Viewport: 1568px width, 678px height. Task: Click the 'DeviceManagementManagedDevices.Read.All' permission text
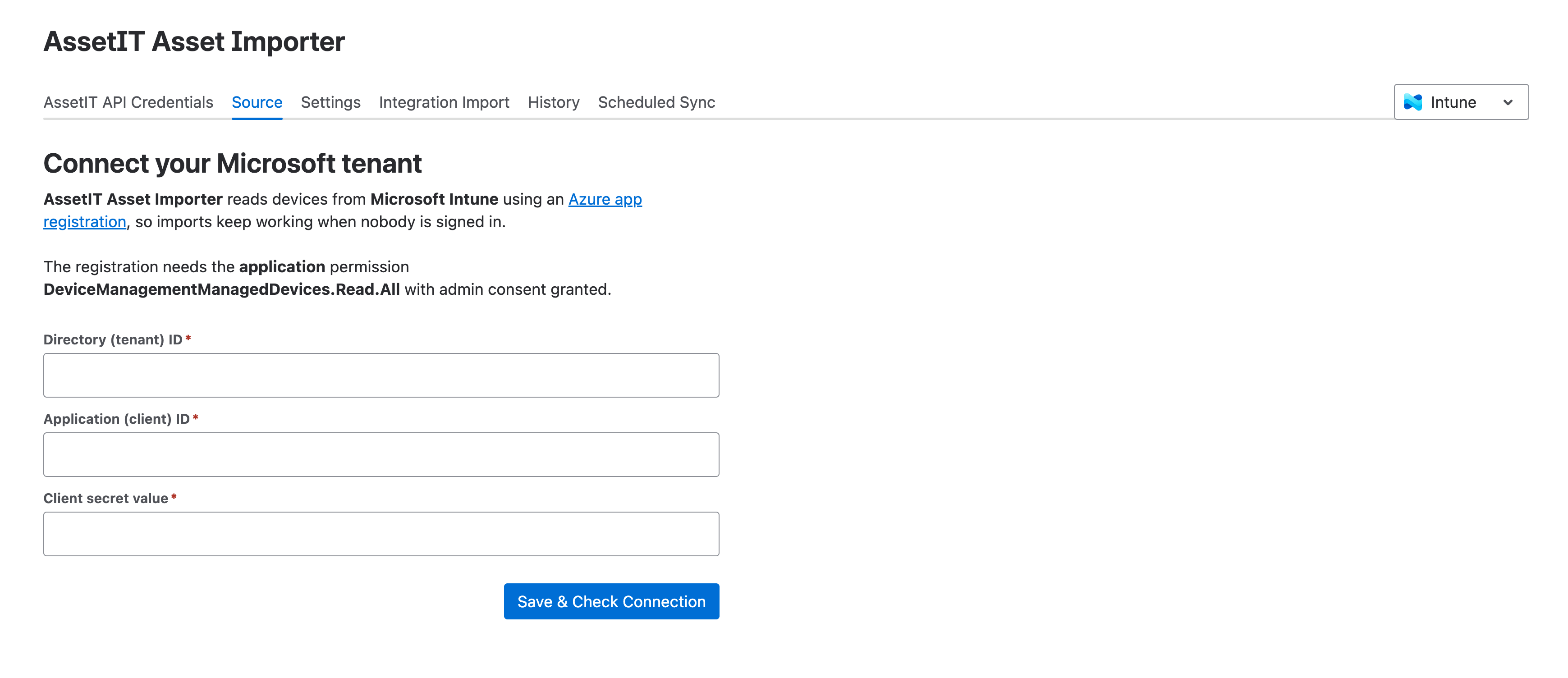[221, 289]
